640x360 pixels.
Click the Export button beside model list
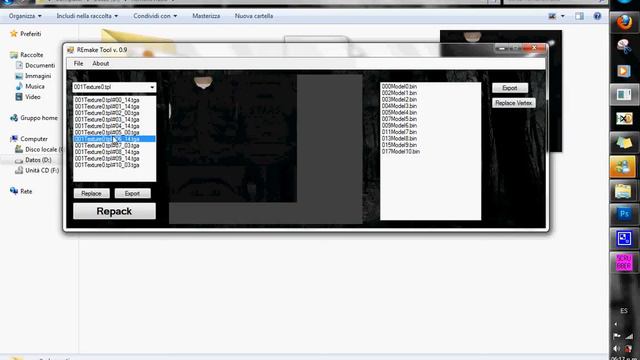(x=510, y=88)
